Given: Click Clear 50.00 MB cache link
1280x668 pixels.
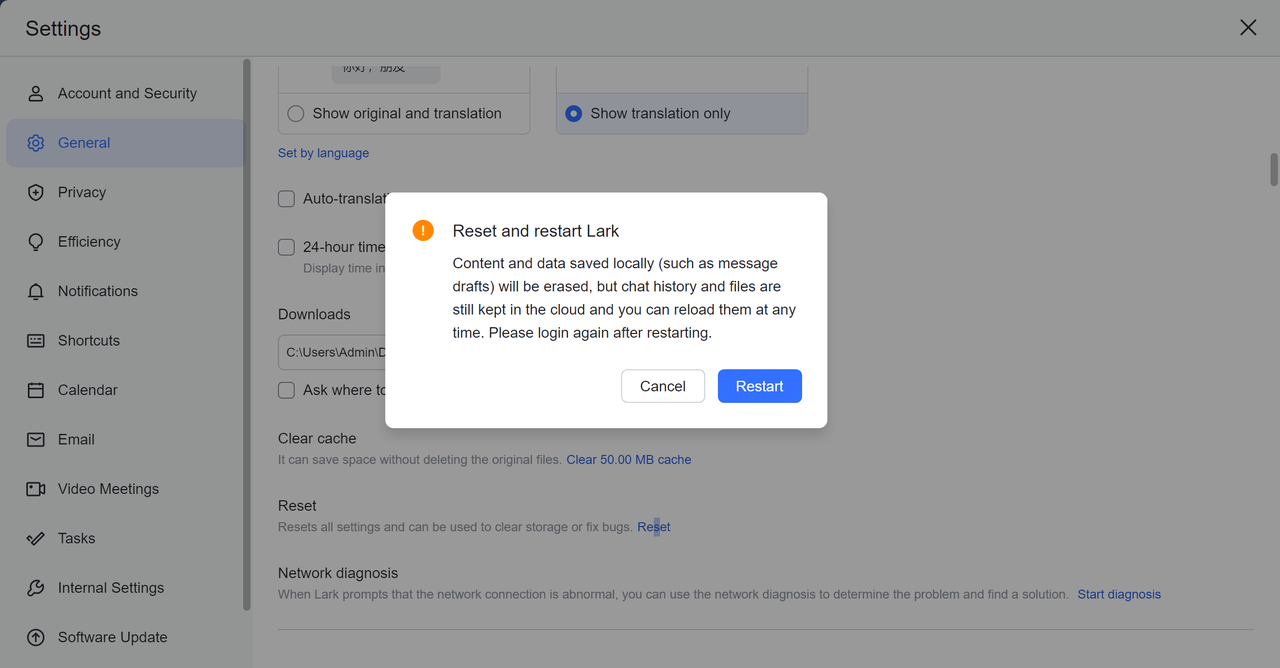Looking at the screenshot, I should [628, 460].
